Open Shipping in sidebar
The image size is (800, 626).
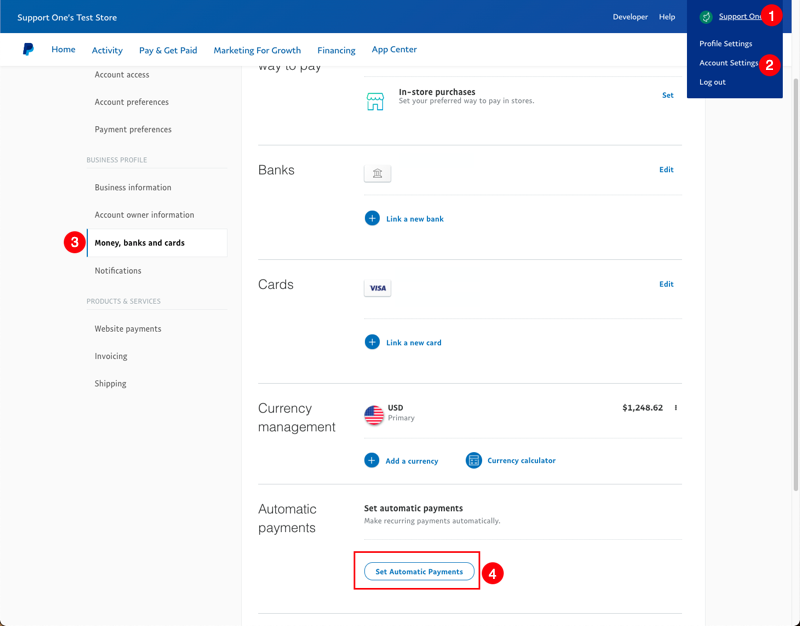click(110, 384)
